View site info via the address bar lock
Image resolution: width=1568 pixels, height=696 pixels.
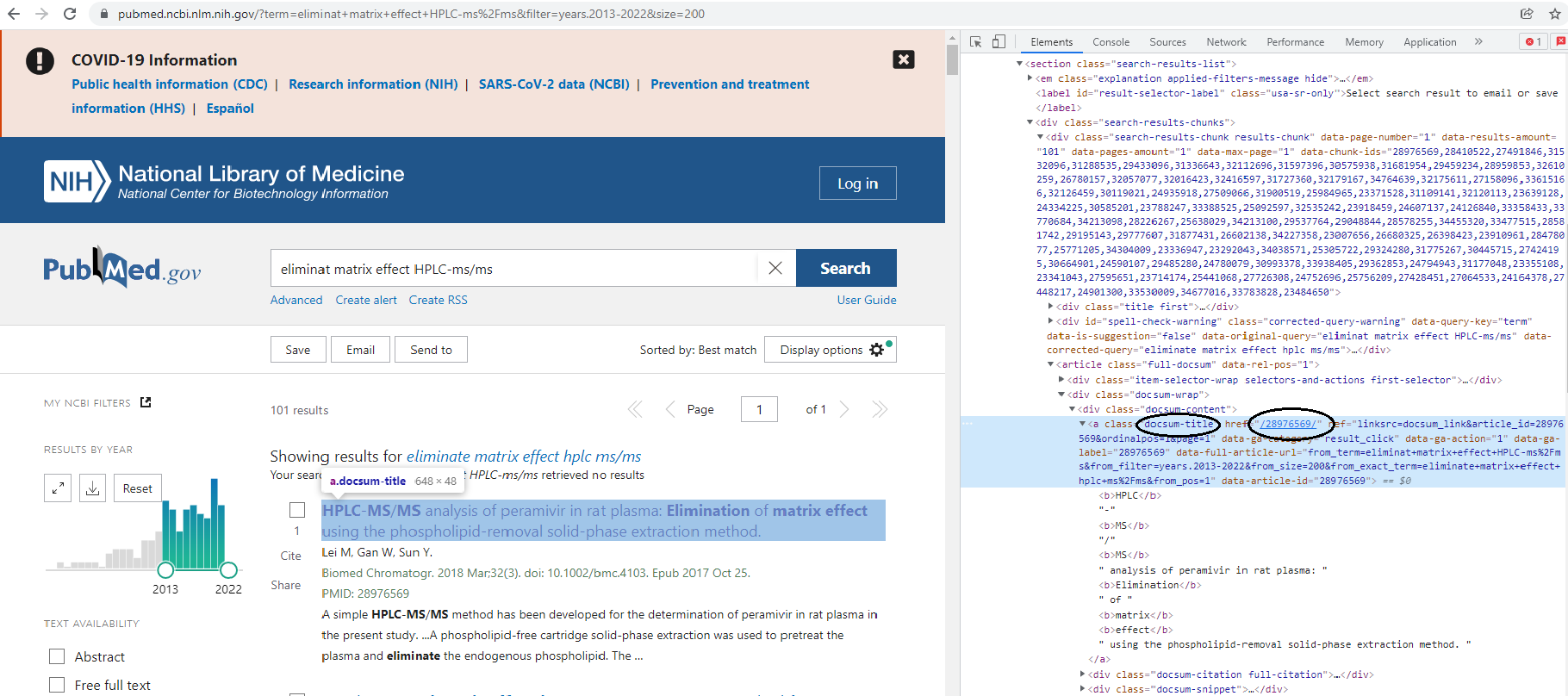[x=103, y=14]
